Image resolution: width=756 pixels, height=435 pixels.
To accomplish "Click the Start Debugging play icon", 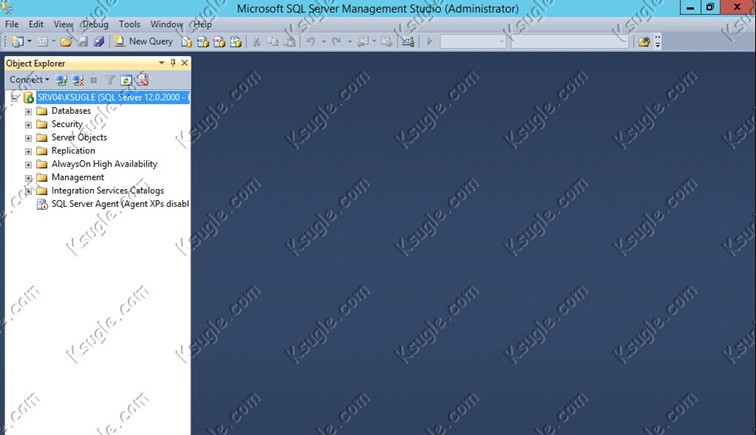I will click(x=429, y=42).
